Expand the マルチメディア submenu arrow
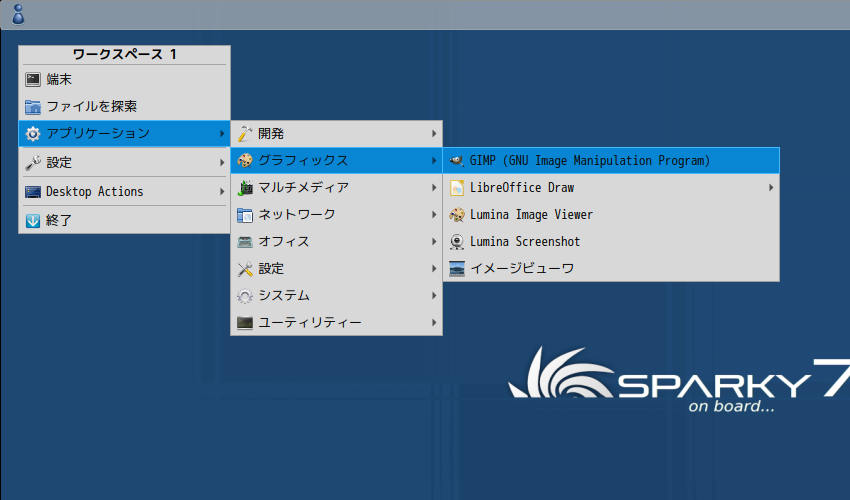The image size is (850, 500). 434,188
